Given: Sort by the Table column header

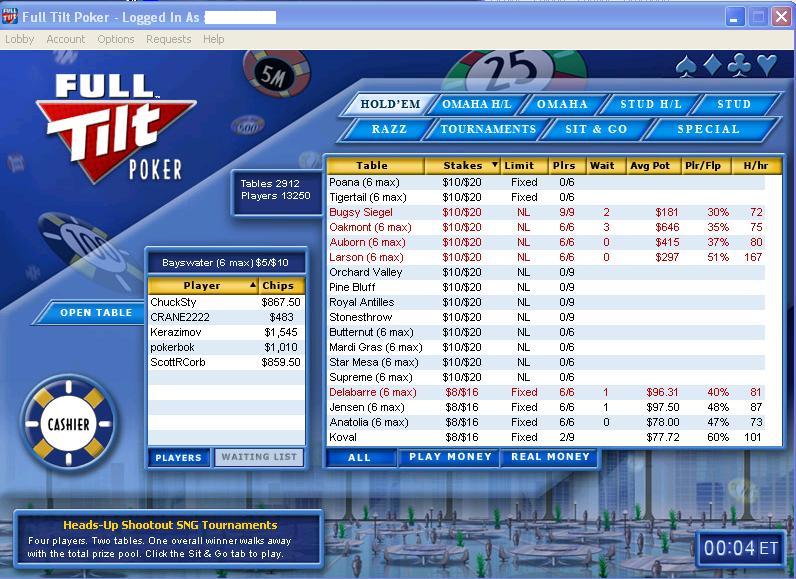Looking at the screenshot, I should (x=376, y=165).
